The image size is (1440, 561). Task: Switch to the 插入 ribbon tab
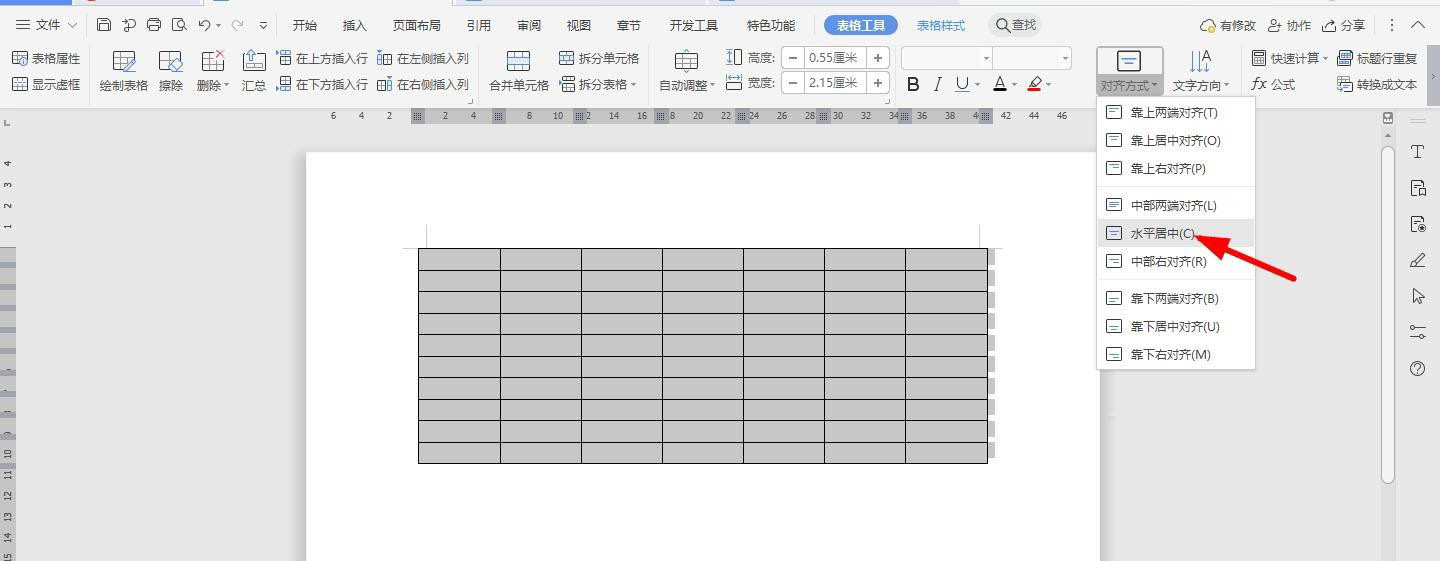click(x=354, y=25)
